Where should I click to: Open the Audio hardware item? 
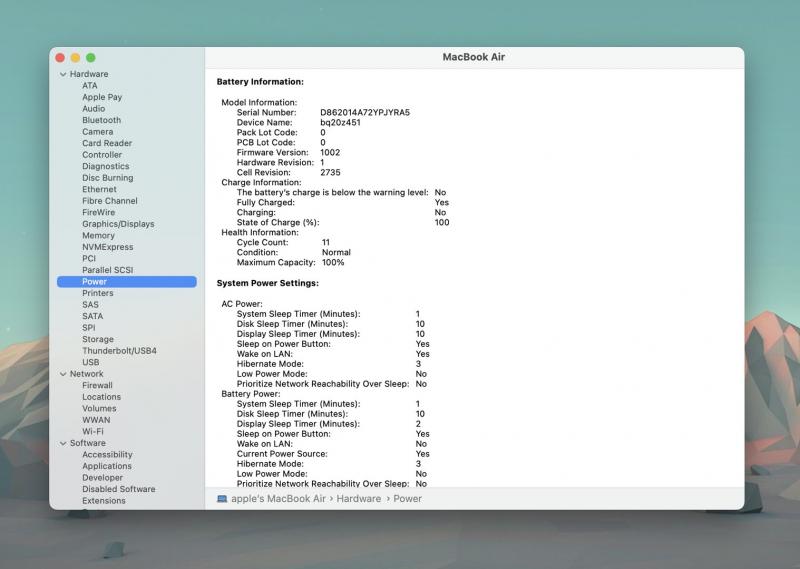pyautogui.click(x=94, y=109)
